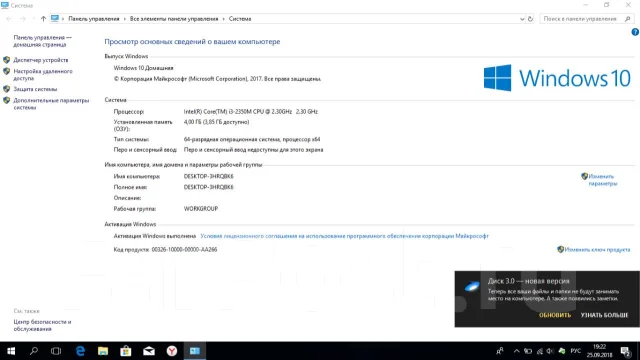
Task: Open 'Центр безопасности и обслуживания' link
Action: (x=42, y=325)
